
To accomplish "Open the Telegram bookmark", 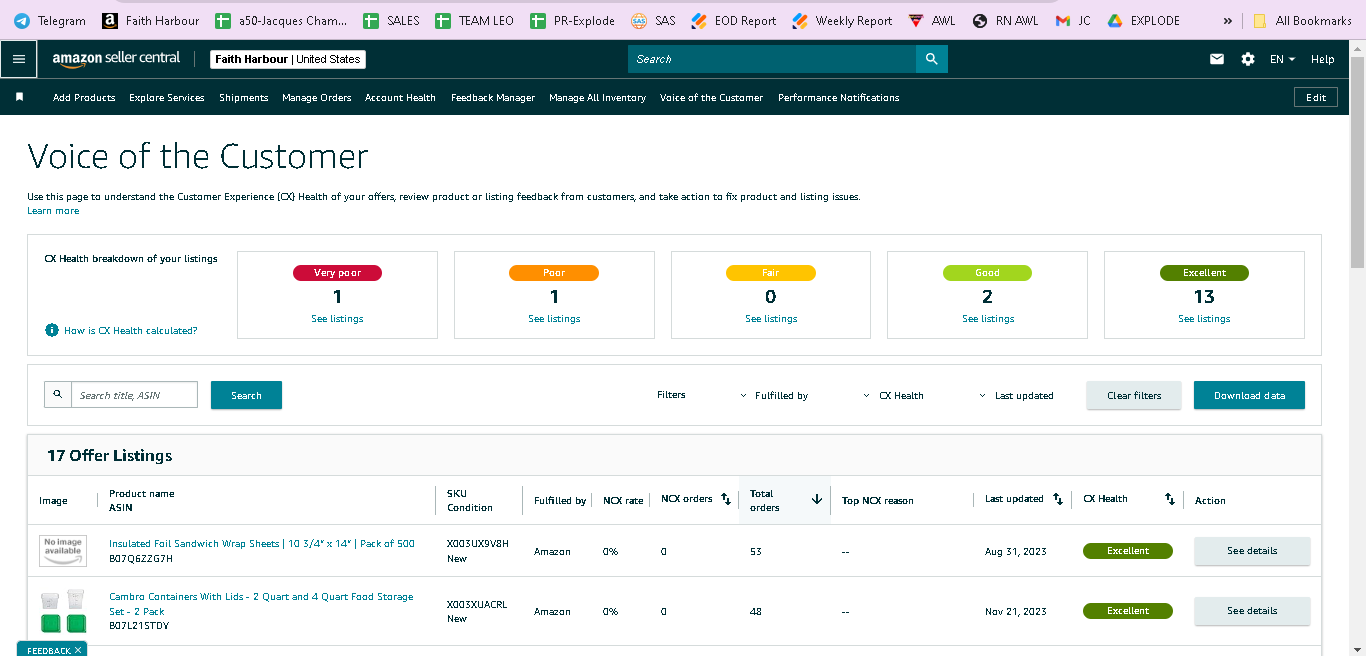I will (x=50, y=20).
